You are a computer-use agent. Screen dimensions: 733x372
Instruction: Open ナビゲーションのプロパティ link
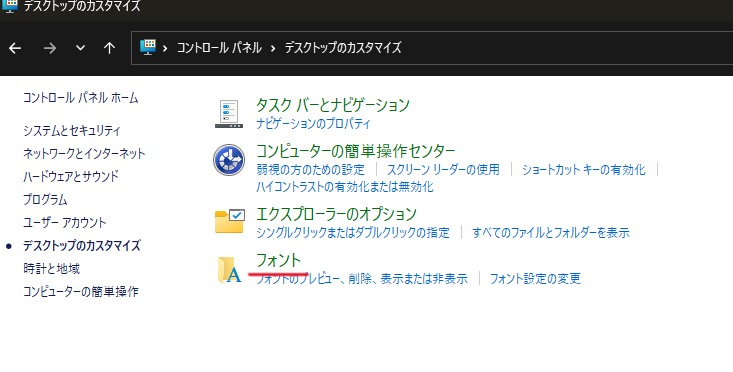coord(313,124)
